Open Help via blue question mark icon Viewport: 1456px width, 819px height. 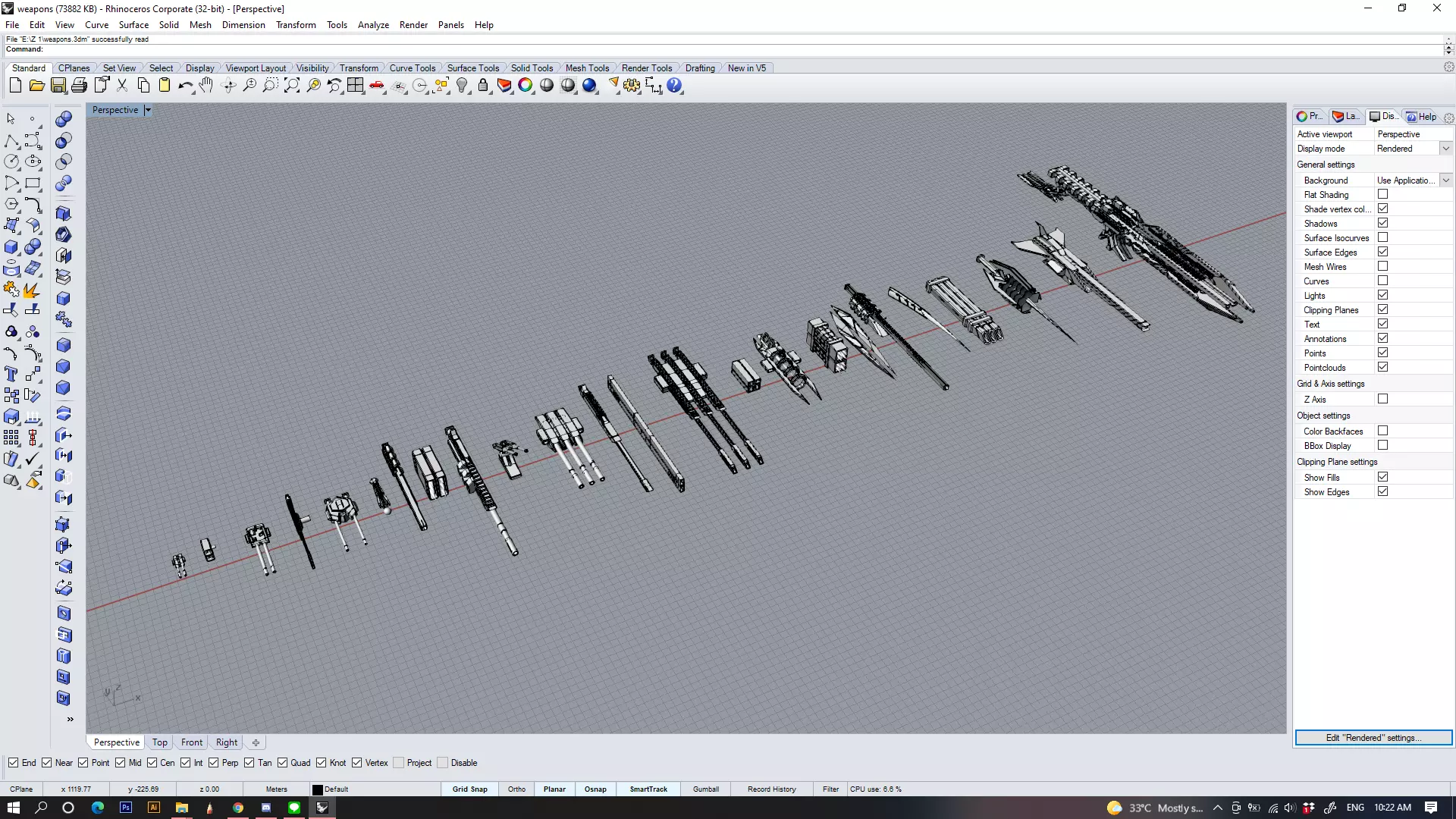674,86
